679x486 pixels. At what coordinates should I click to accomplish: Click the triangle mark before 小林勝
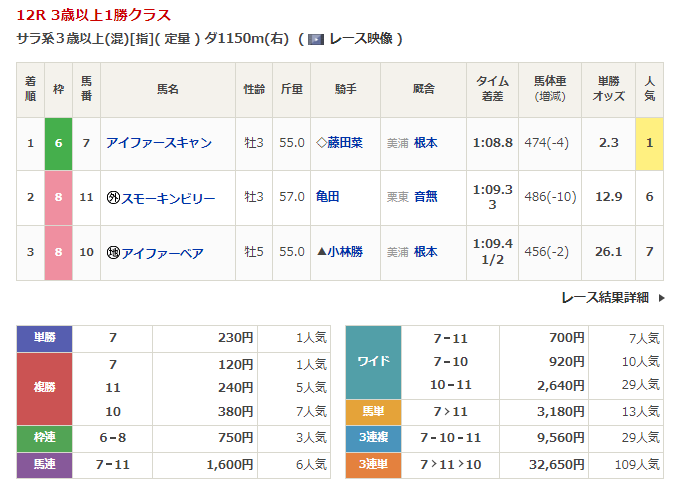(x=320, y=253)
